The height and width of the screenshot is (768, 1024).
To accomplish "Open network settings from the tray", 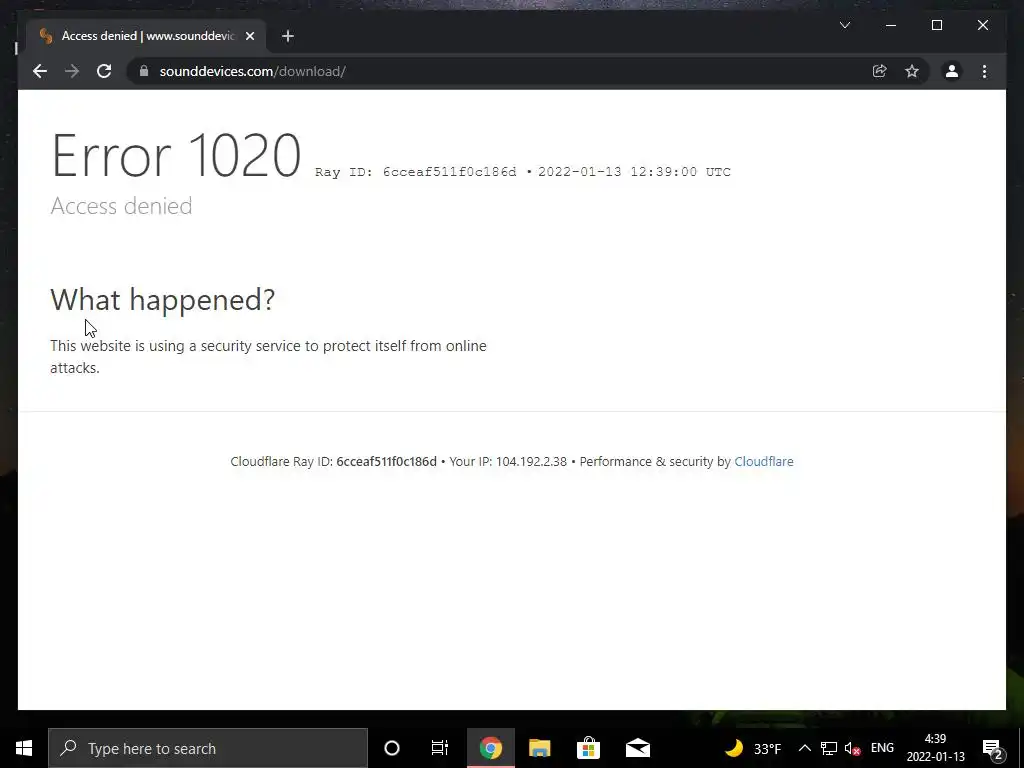I will coord(829,748).
